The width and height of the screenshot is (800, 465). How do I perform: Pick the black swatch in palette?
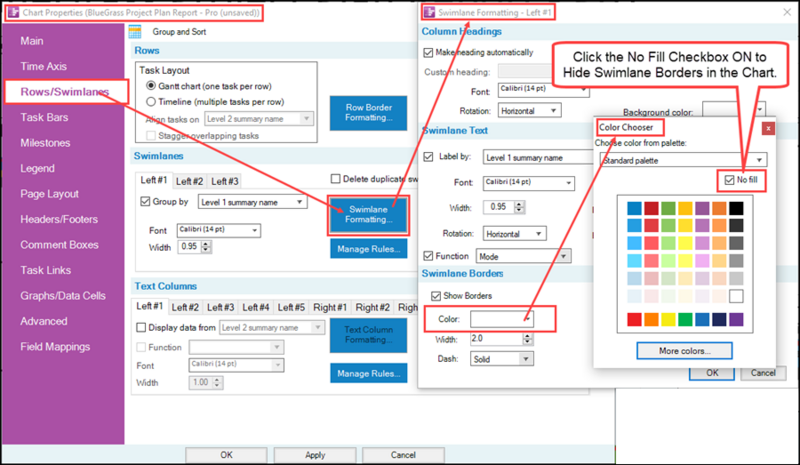736,208
